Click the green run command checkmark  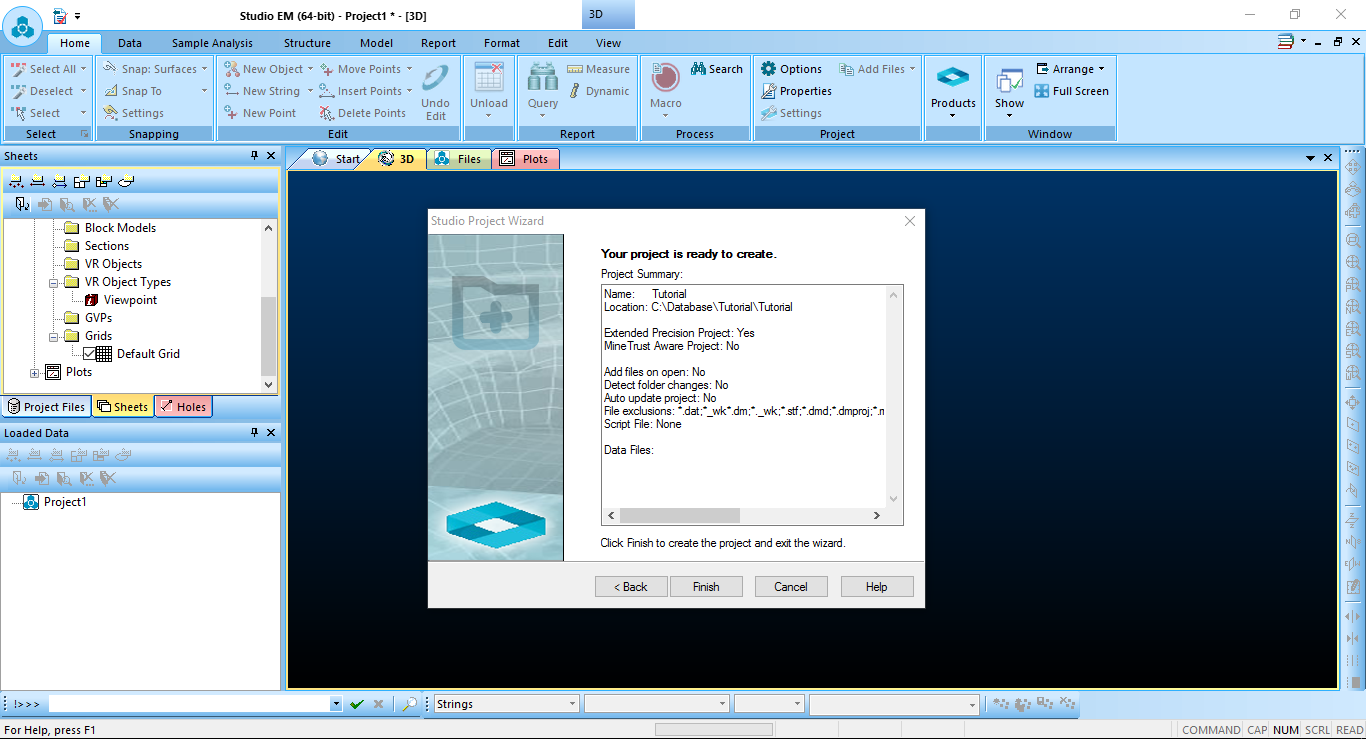357,704
